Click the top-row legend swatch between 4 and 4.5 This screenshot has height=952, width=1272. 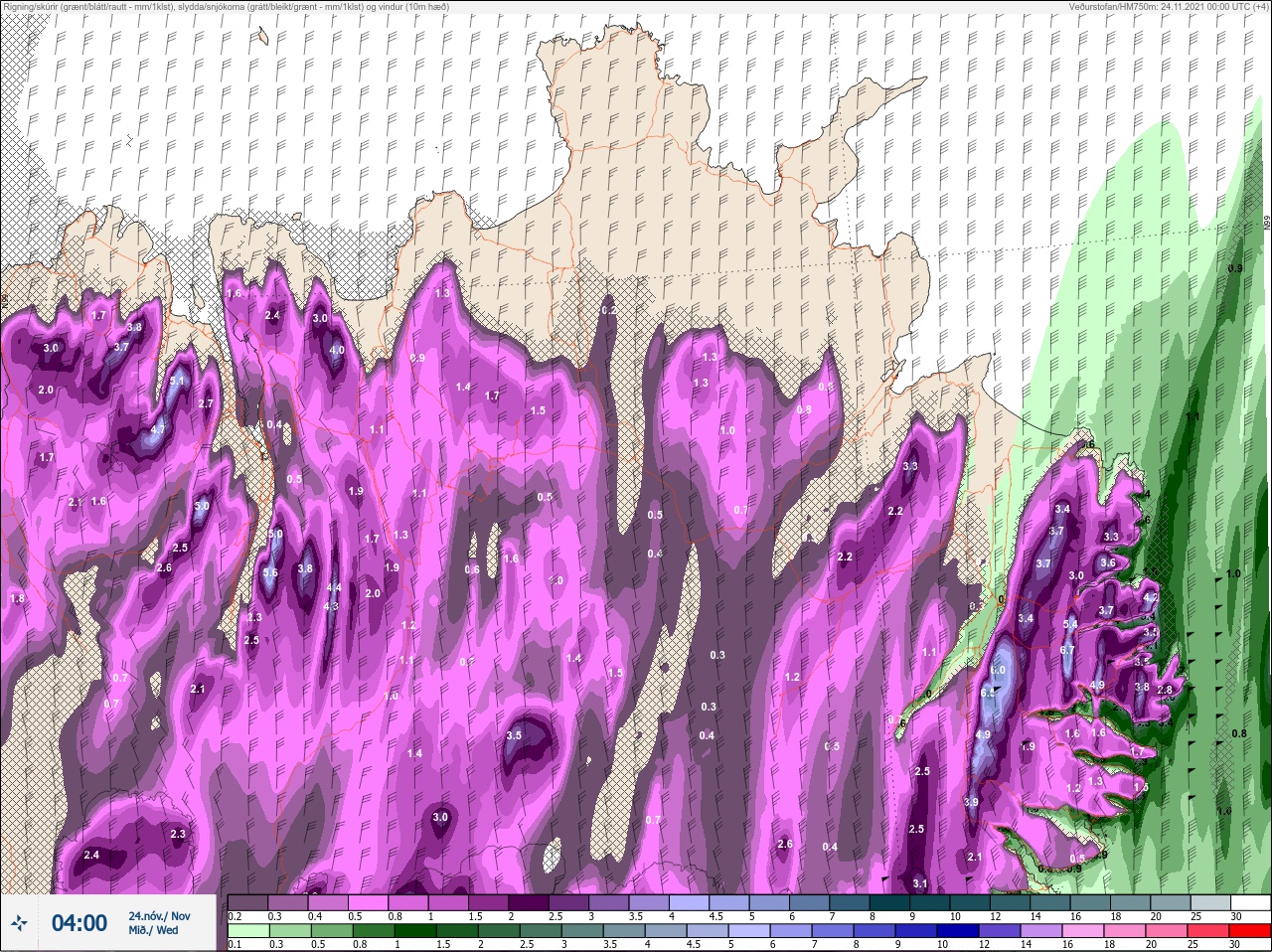[x=691, y=903]
